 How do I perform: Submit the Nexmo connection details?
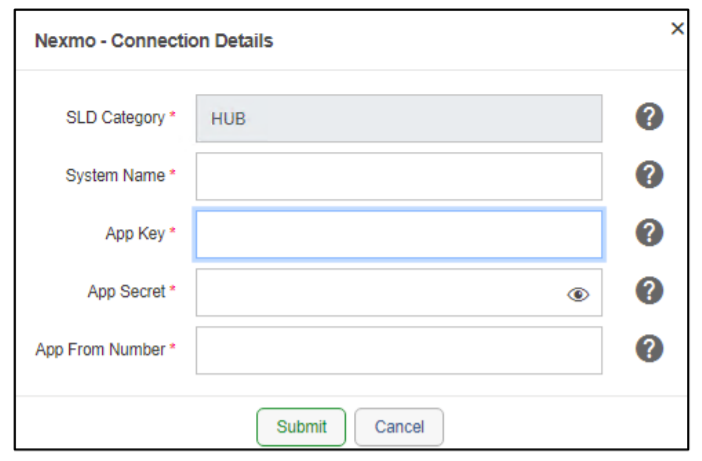point(301,427)
